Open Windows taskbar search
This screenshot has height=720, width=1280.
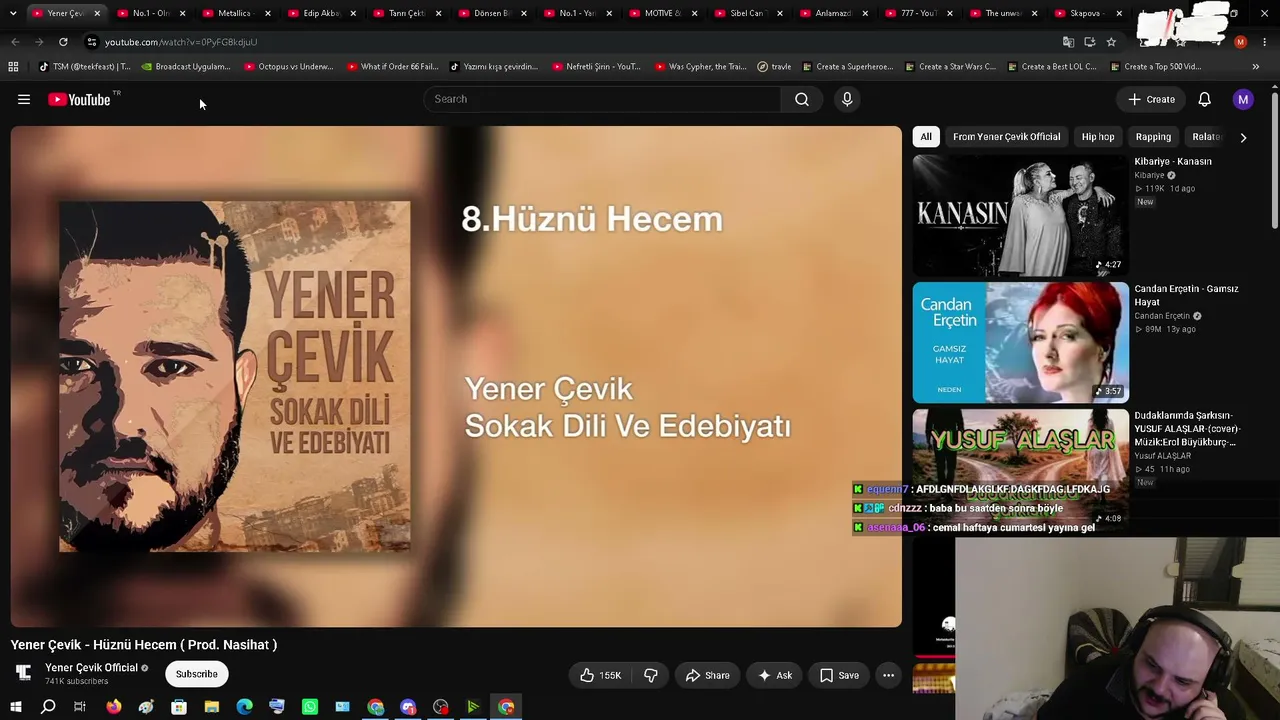(48, 707)
